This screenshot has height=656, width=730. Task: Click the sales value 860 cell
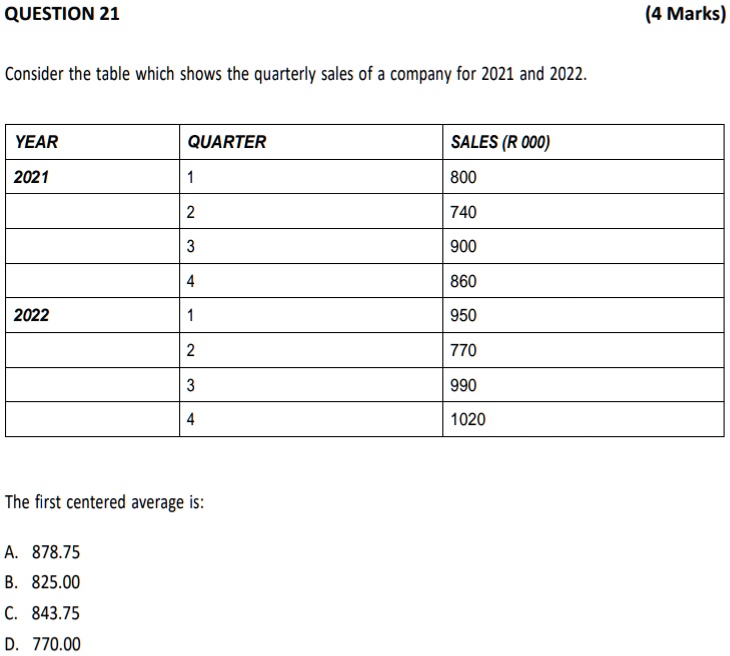pos(583,281)
